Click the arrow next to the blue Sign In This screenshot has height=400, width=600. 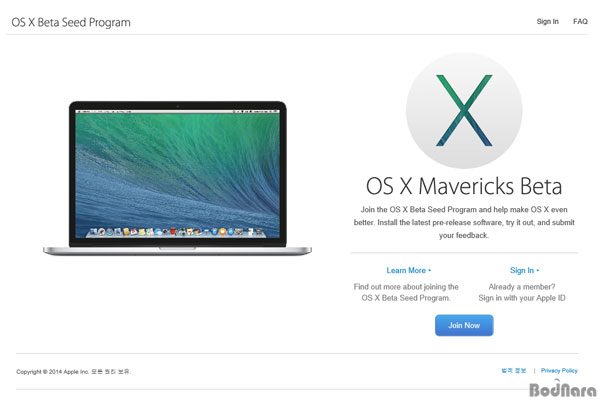538,271
